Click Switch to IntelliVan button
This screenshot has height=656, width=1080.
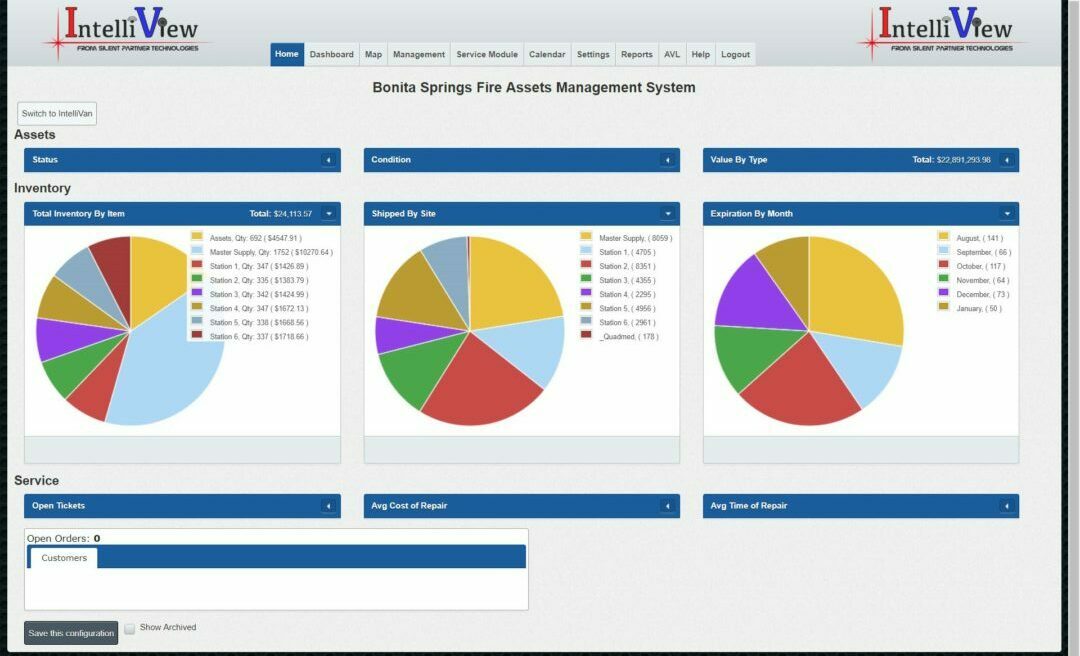(57, 113)
